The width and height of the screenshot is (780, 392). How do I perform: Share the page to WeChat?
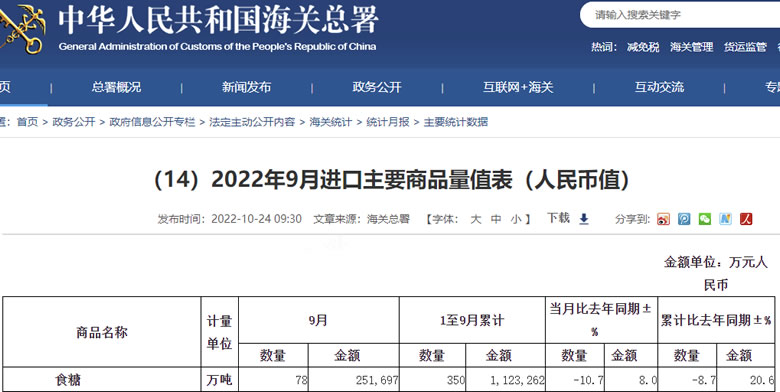coord(705,219)
